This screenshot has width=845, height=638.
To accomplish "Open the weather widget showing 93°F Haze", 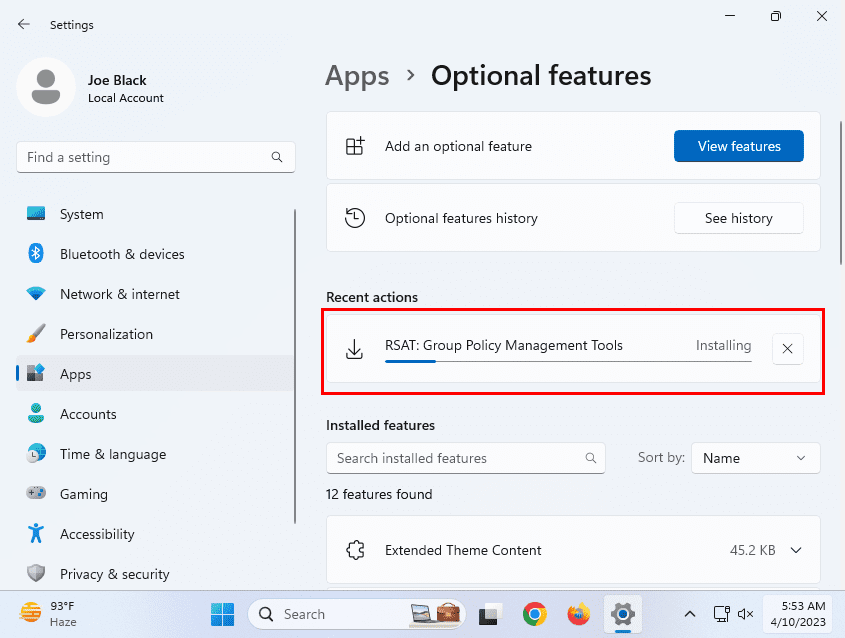I will click(47, 614).
